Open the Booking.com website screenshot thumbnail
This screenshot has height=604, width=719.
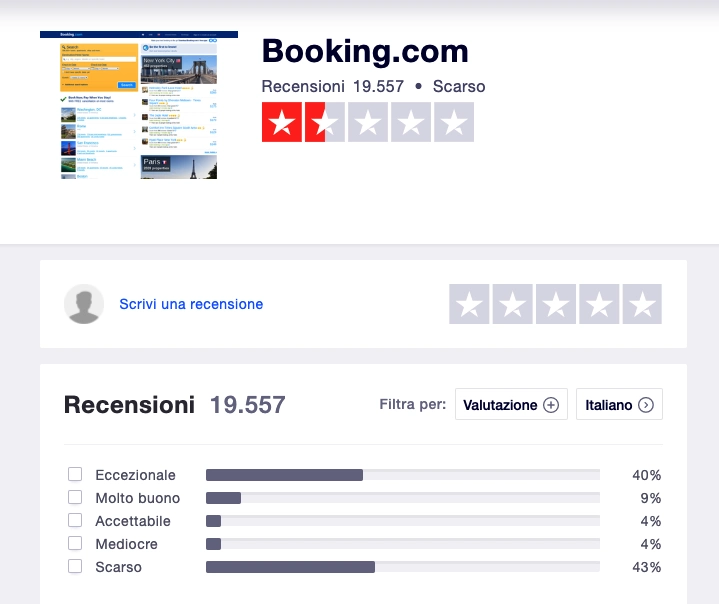(139, 105)
